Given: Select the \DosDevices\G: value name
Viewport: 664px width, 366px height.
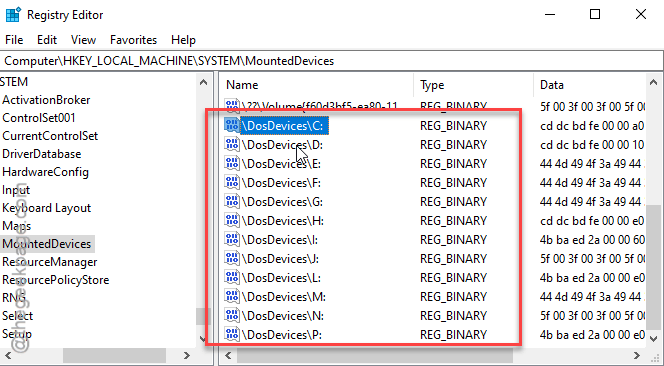Looking at the screenshot, I should (x=282, y=202).
